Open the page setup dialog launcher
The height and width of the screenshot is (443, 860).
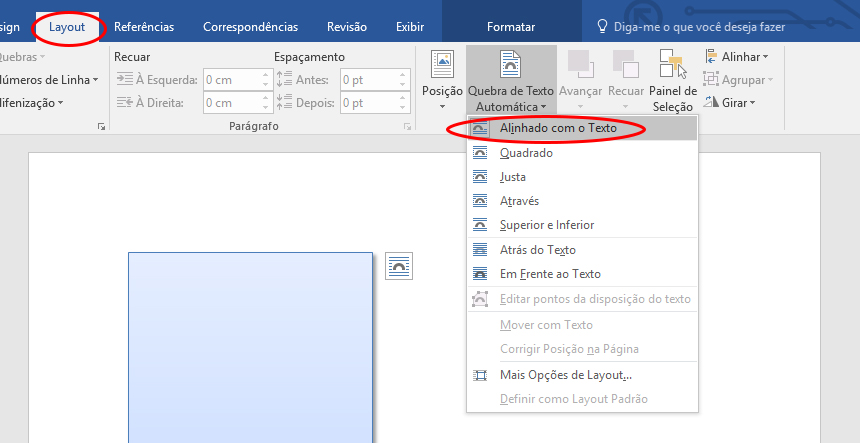coord(101,127)
